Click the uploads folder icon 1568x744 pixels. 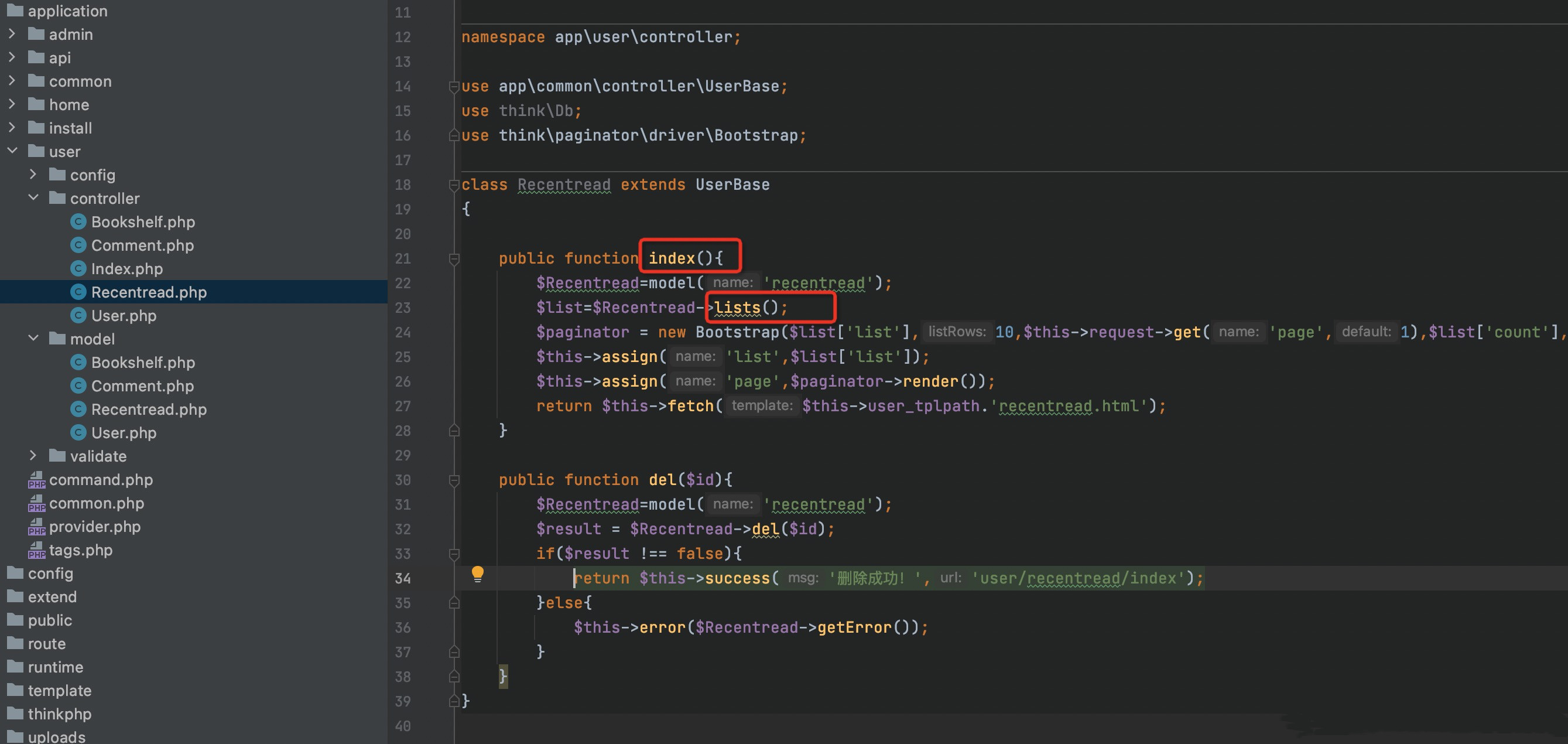15,737
